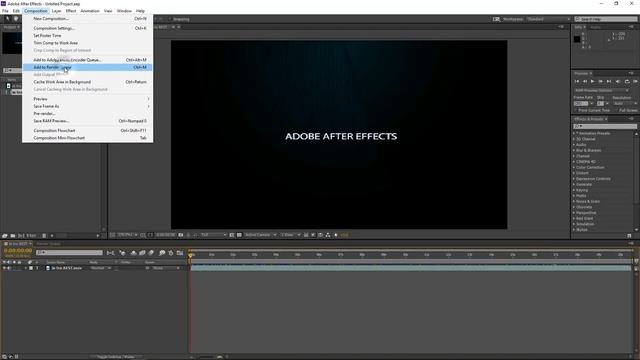Image resolution: width=640 pixels, height=360 pixels.
Task: Click the next frame button in Preview panel
Action: (600, 82)
